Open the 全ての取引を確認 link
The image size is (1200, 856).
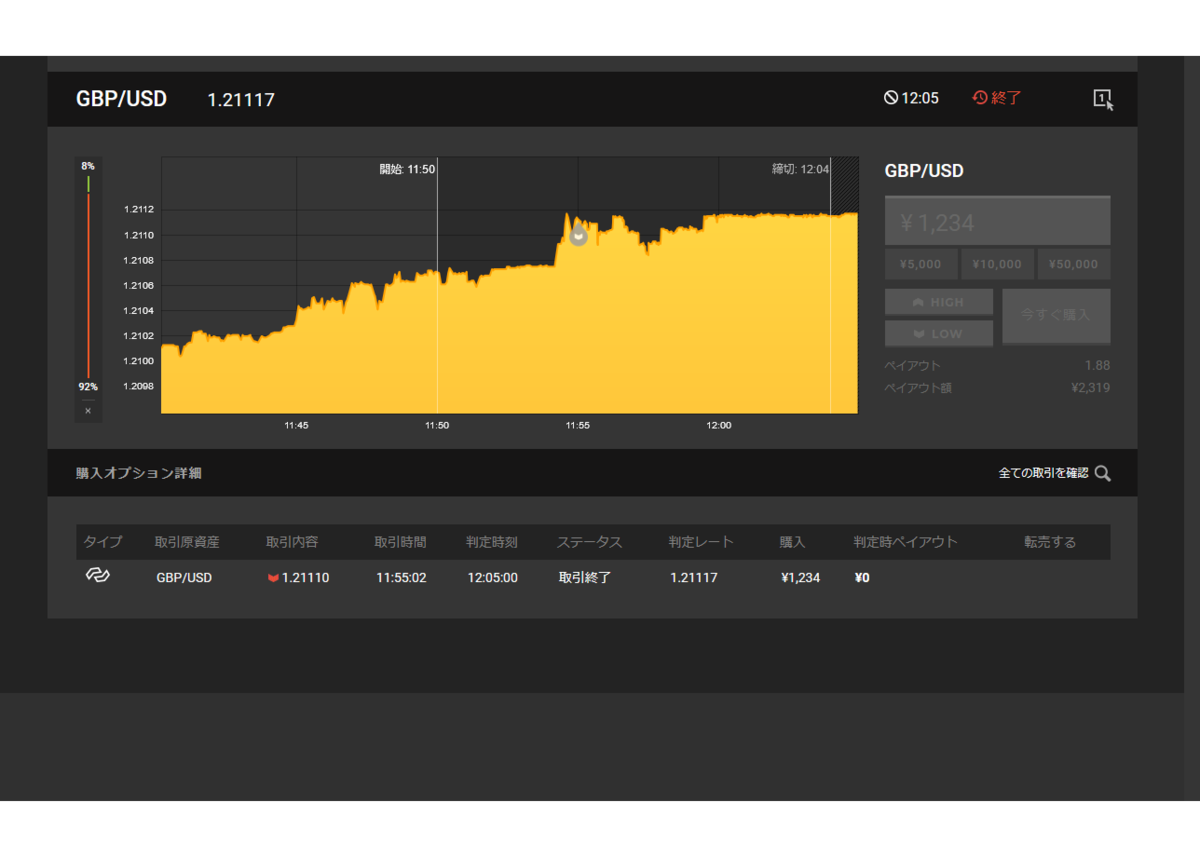pos(1043,473)
